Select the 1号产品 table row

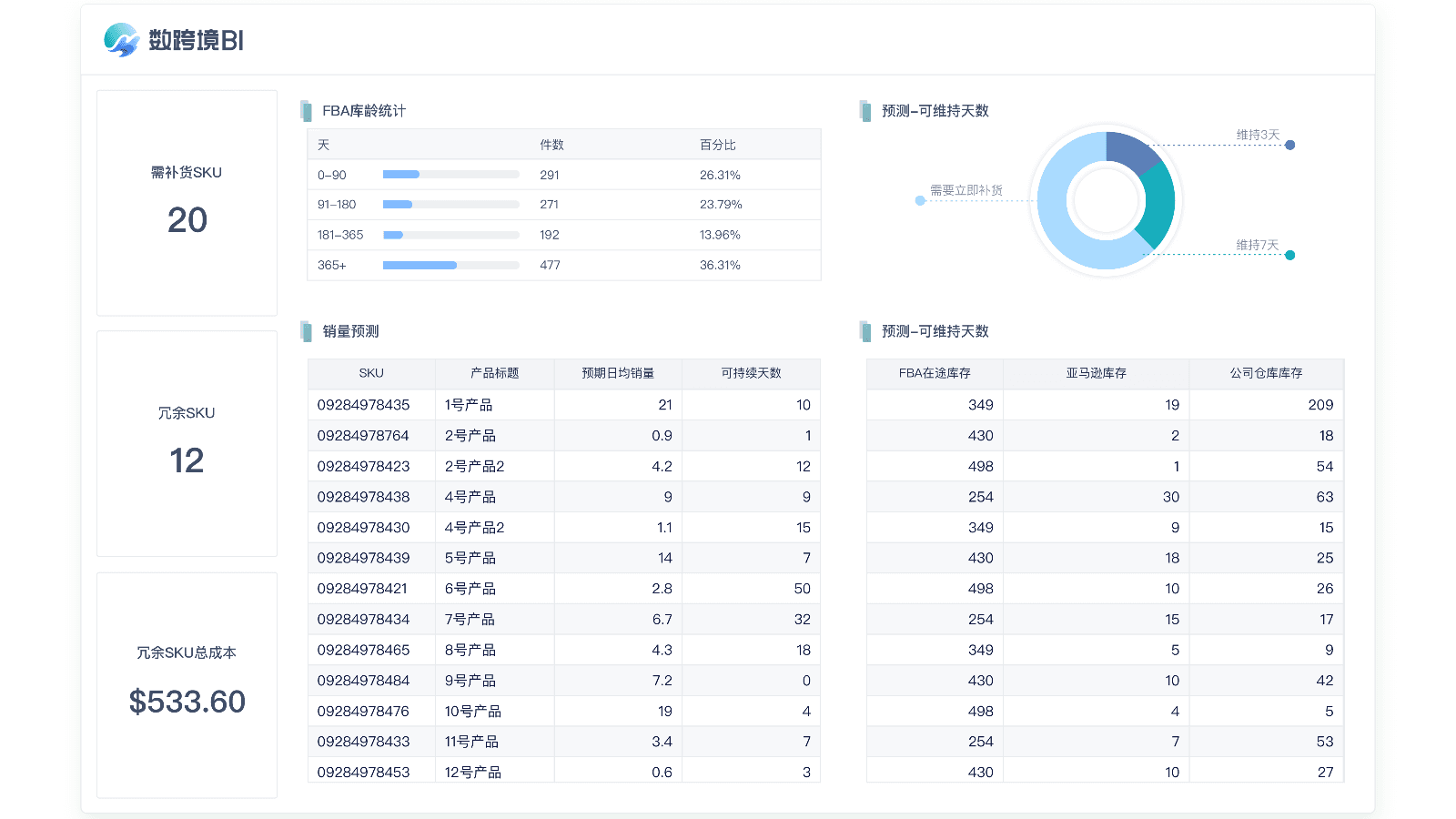click(564, 405)
